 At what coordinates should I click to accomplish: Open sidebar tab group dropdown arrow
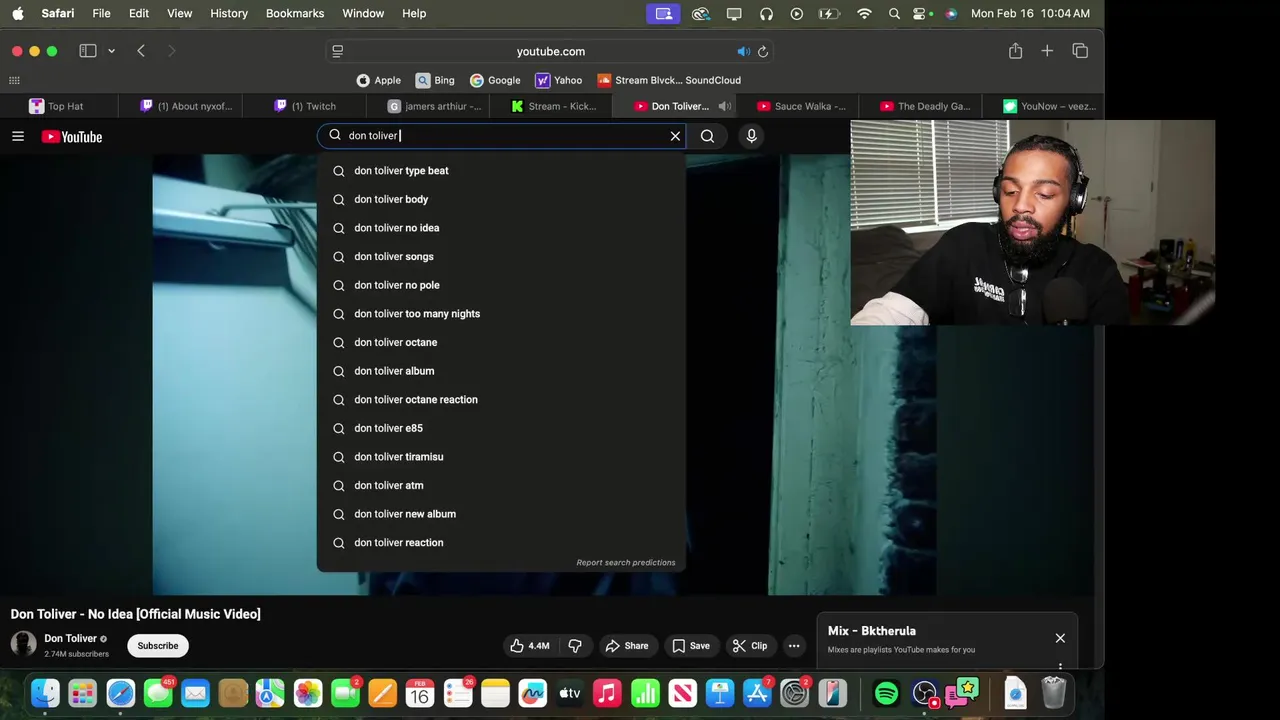(x=111, y=51)
